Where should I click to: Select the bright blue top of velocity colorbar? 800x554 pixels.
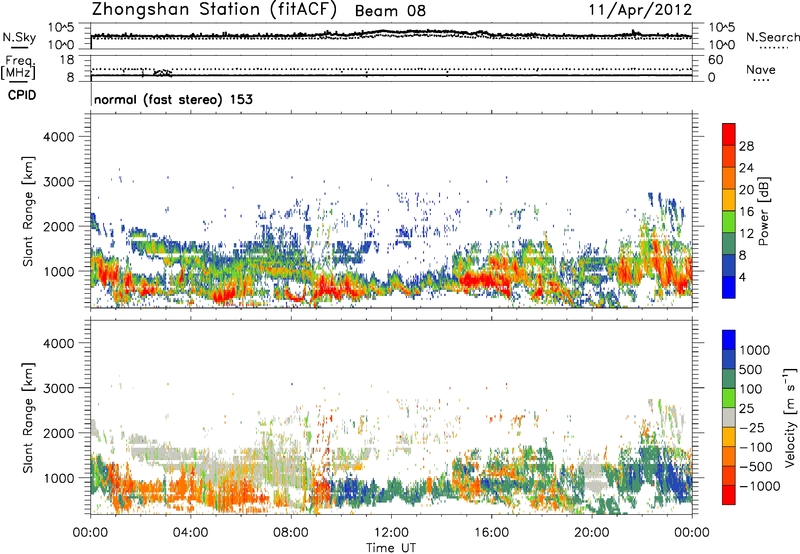click(x=729, y=339)
